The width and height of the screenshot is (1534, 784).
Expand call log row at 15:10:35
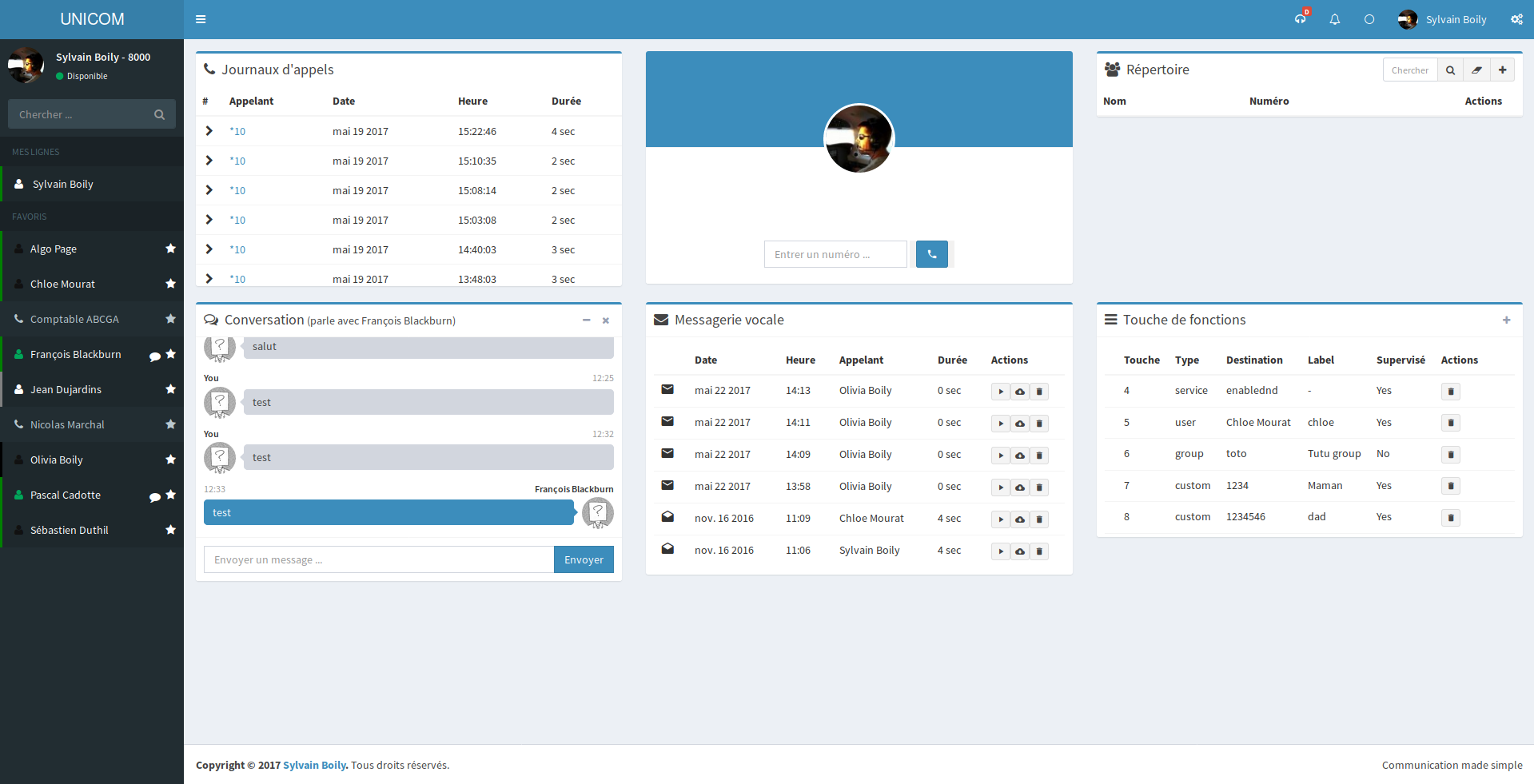[209, 160]
